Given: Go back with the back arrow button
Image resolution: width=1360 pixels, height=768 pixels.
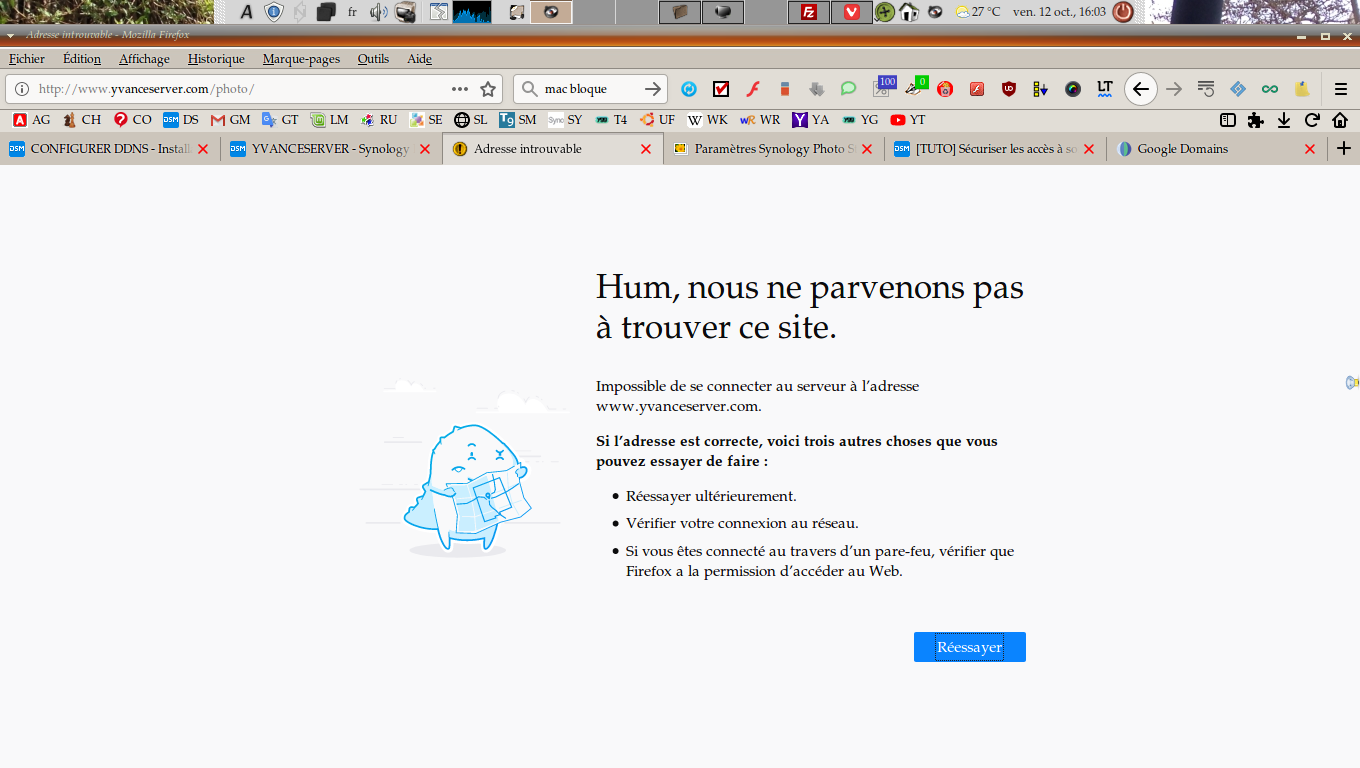Looking at the screenshot, I should tap(1141, 89).
